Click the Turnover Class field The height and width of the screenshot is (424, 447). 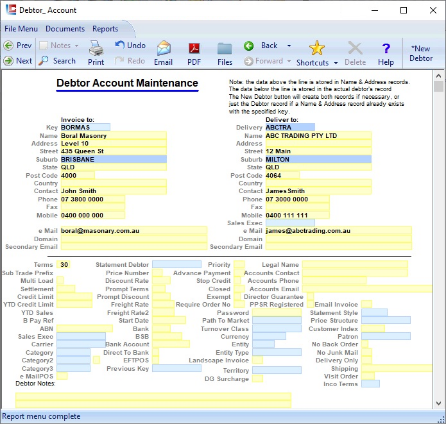(x=277, y=328)
